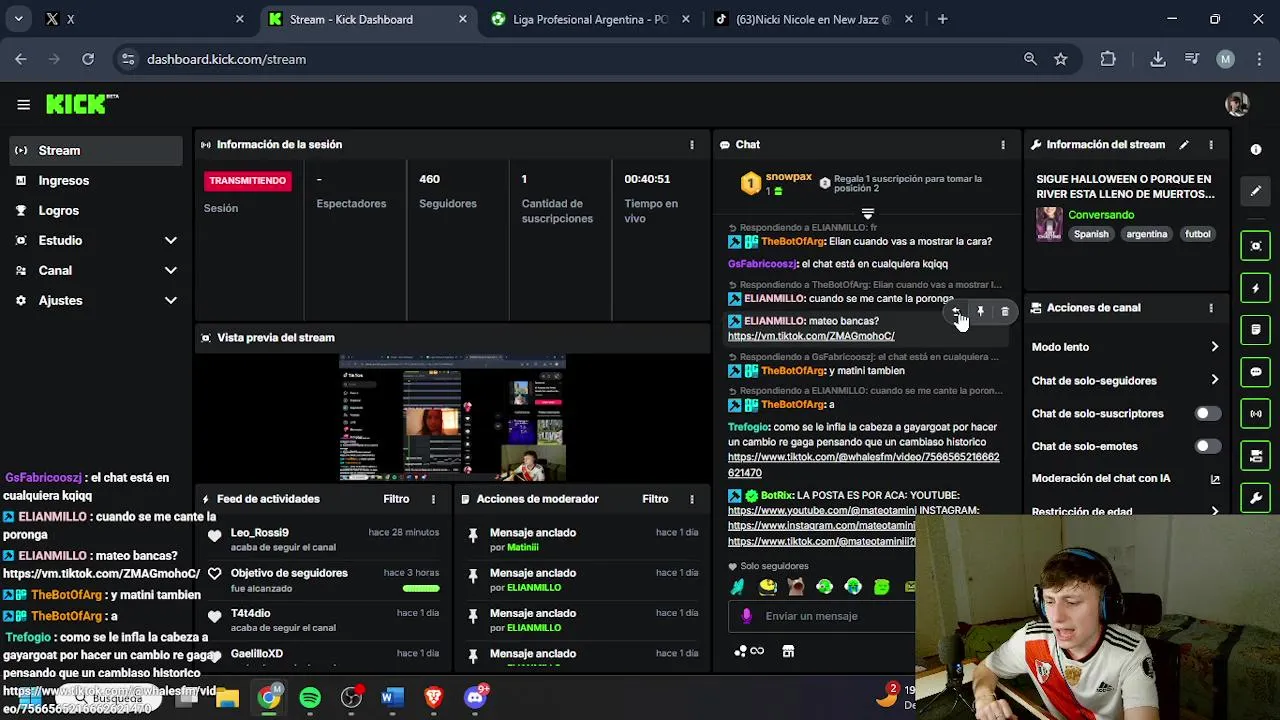Collapse the chat leaderboard handle below snowpax

[867, 214]
